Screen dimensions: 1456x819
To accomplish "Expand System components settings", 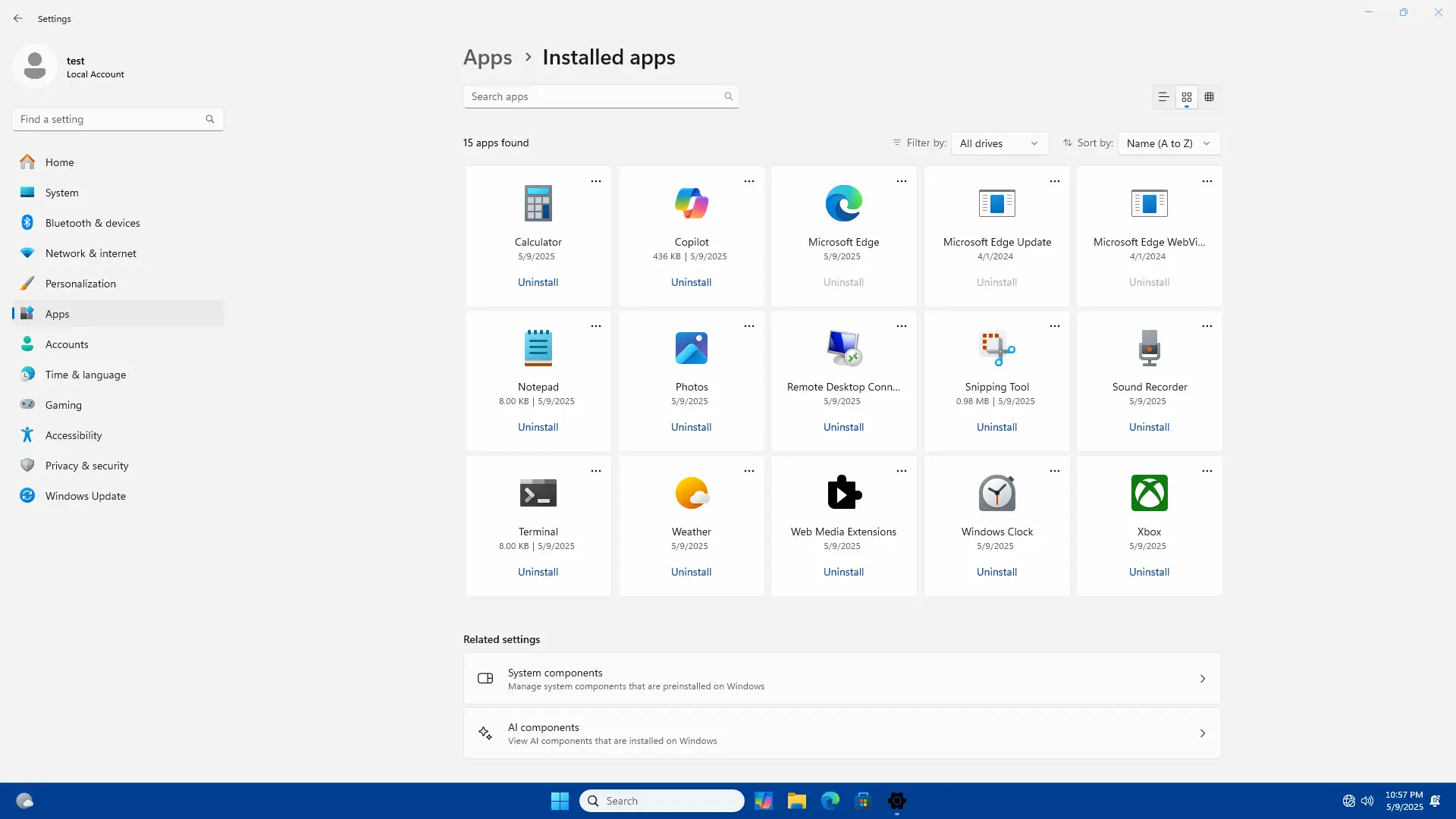I will [842, 679].
